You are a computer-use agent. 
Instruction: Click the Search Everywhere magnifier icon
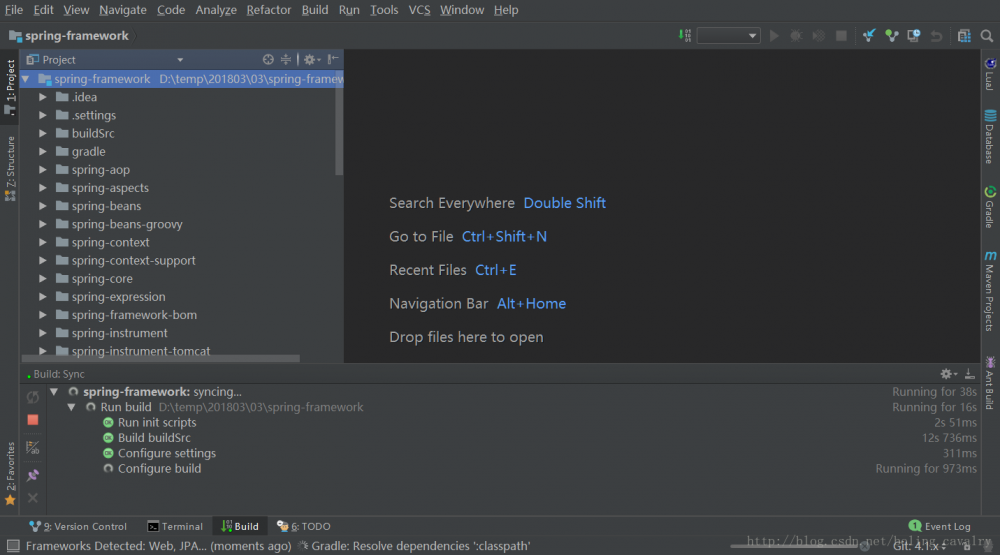(987, 36)
